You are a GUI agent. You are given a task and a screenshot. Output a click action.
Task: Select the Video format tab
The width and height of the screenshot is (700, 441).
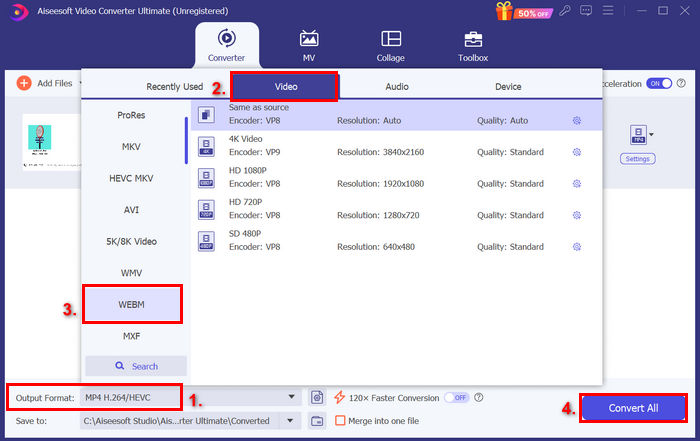[x=285, y=87]
